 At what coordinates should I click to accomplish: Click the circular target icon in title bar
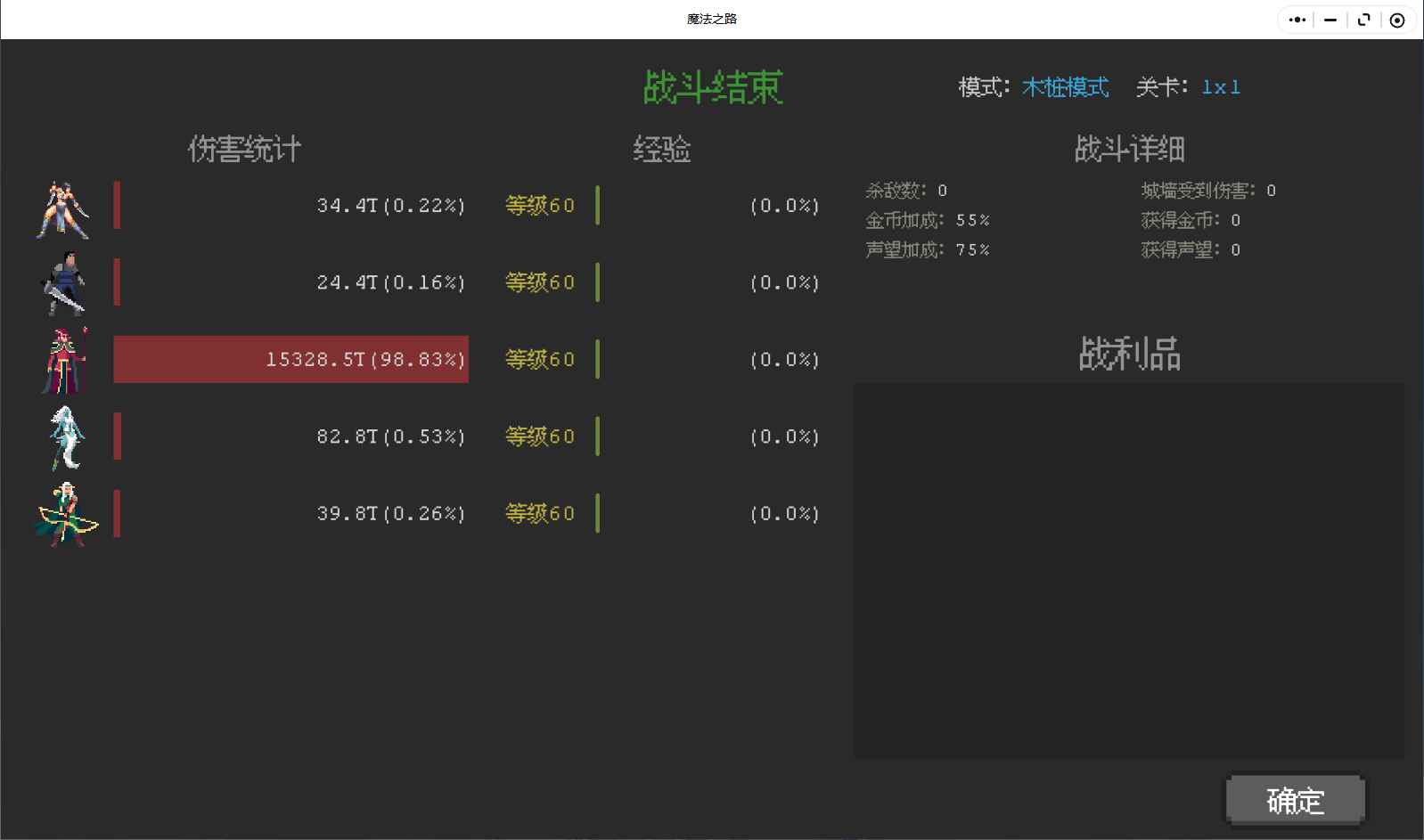[x=1397, y=20]
